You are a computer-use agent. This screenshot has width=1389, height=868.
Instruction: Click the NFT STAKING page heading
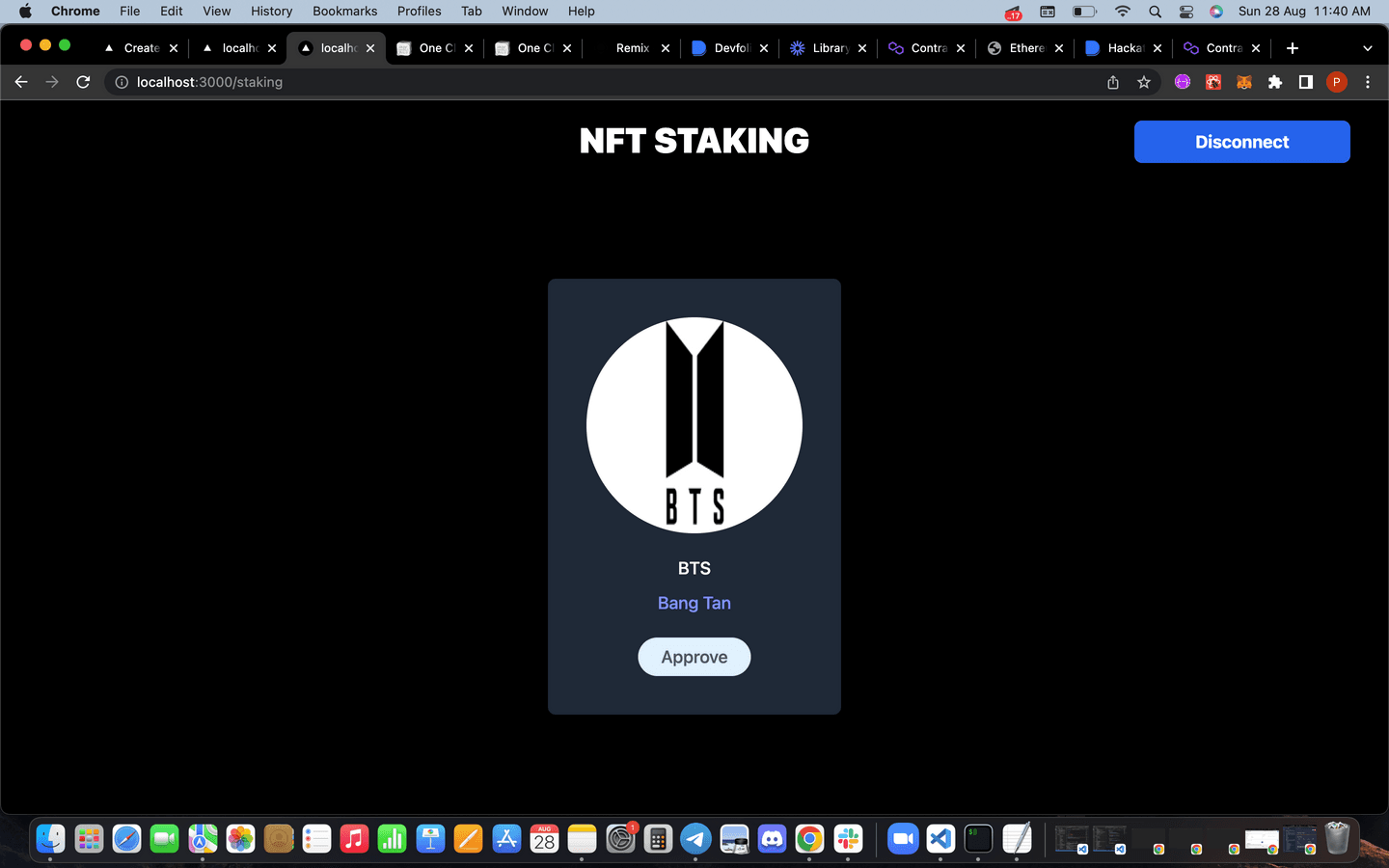pos(694,141)
